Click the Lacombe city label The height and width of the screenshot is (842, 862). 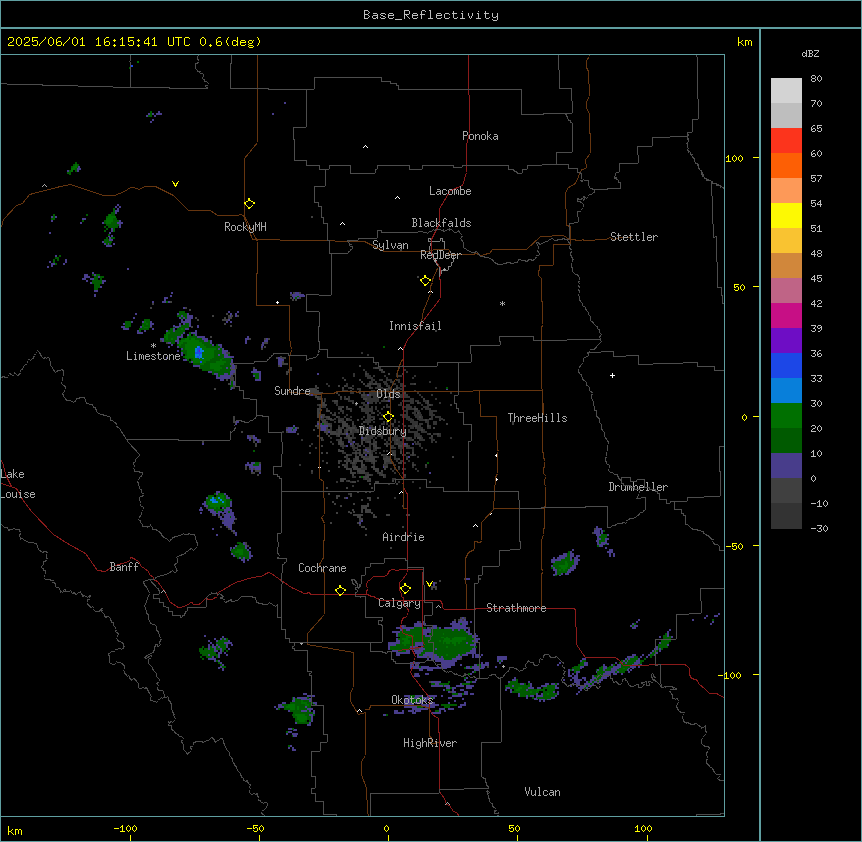(450, 191)
